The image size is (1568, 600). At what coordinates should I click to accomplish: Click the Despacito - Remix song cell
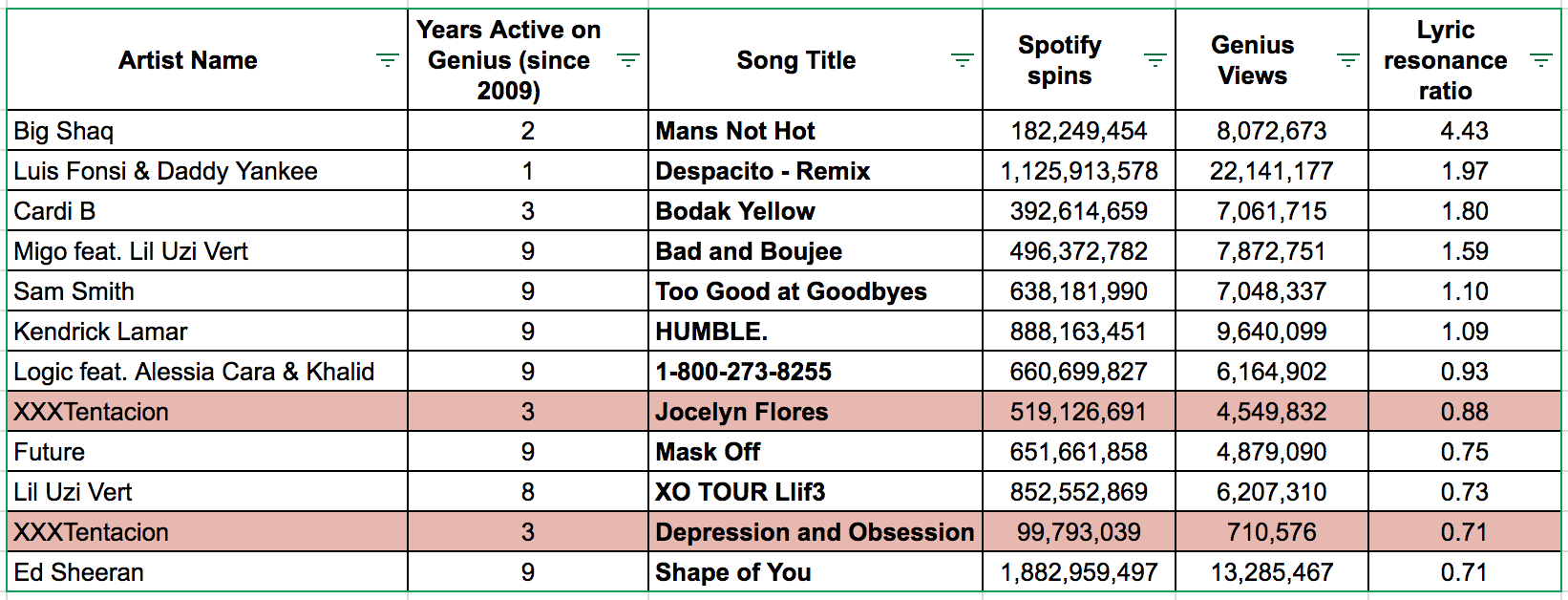point(816,170)
